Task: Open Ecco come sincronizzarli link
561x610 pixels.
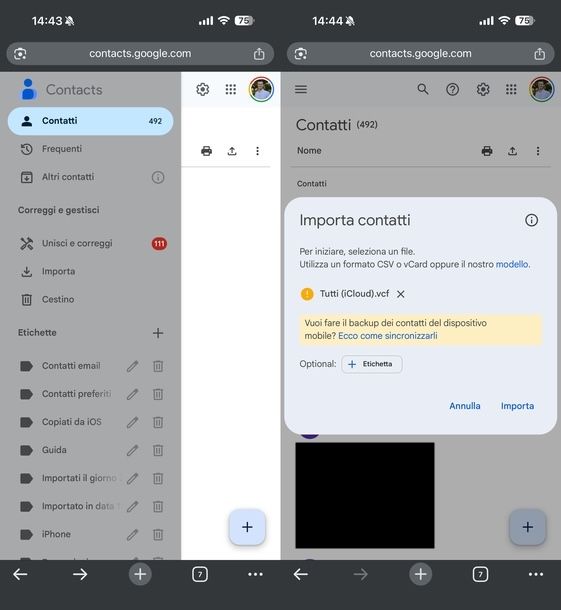Action: (x=388, y=336)
